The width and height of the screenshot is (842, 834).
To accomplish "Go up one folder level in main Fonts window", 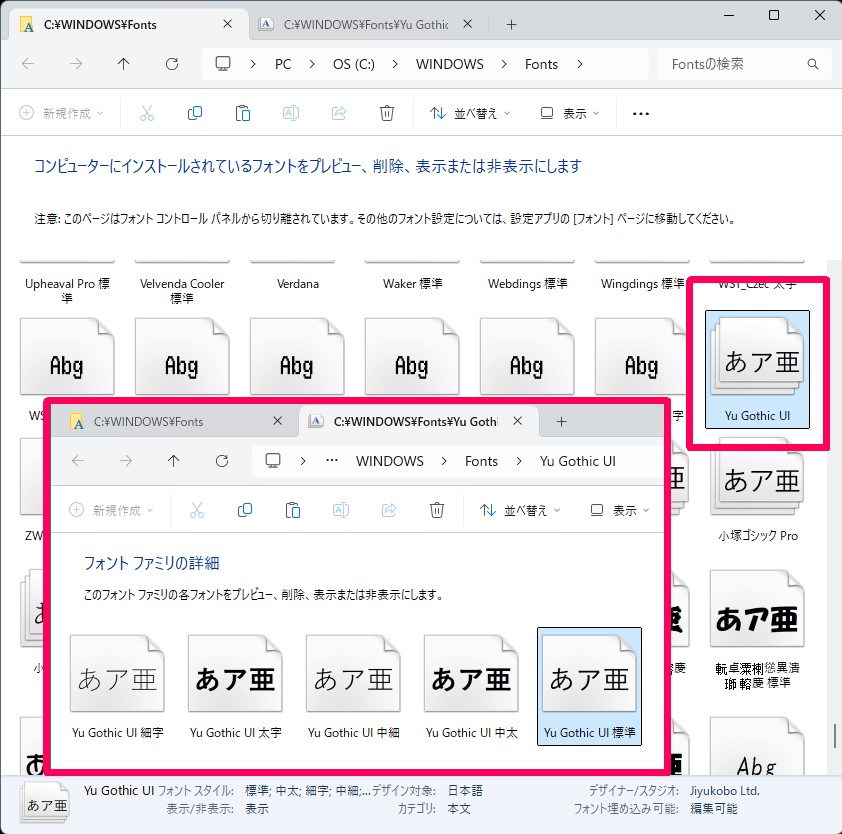I will 124,64.
